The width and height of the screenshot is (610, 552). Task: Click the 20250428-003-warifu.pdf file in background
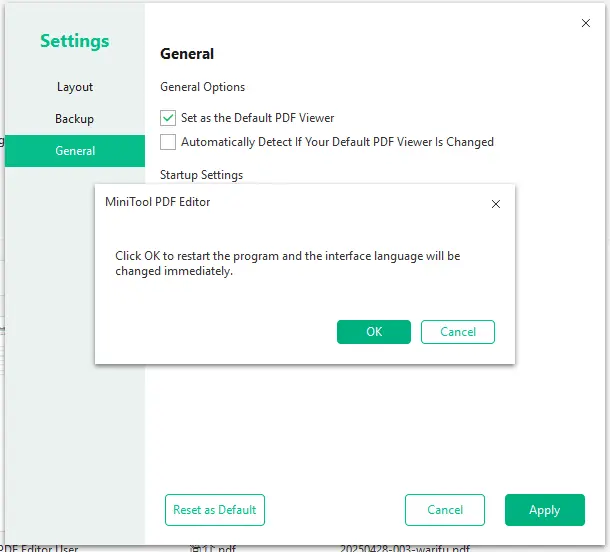(x=405, y=548)
